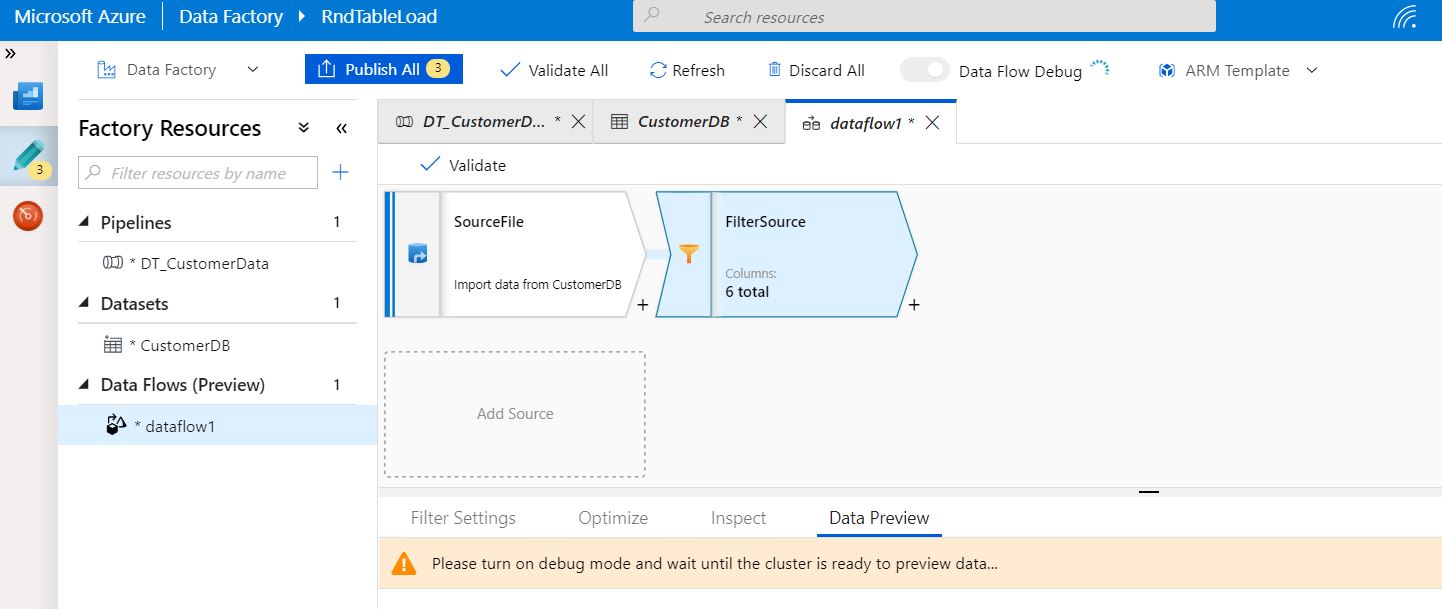Focus the Search resources field
The image size is (1442, 609).
(x=924, y=17)
